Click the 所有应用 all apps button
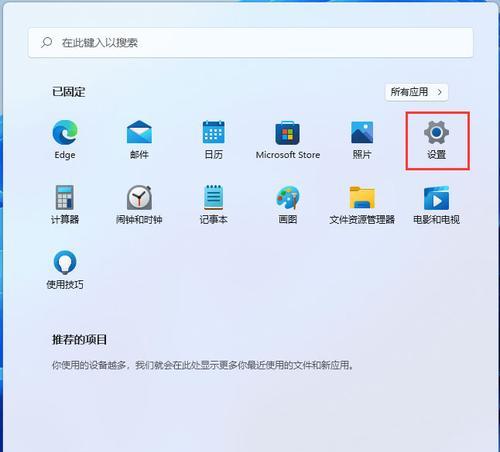Image resolution: width=500 pixels, height=452 pixels. click(x=417, y=92)
